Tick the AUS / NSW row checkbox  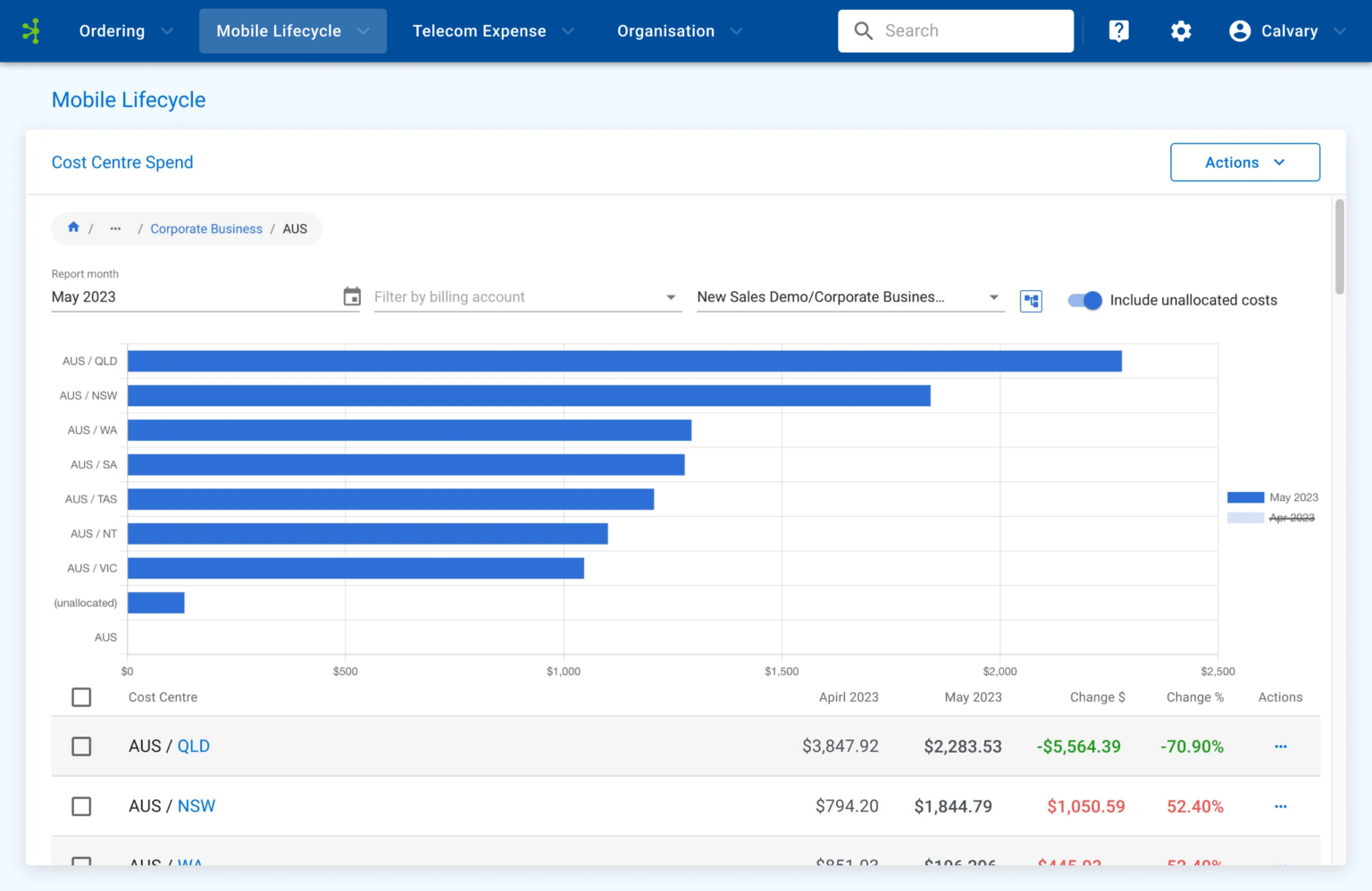pos(81,806)
